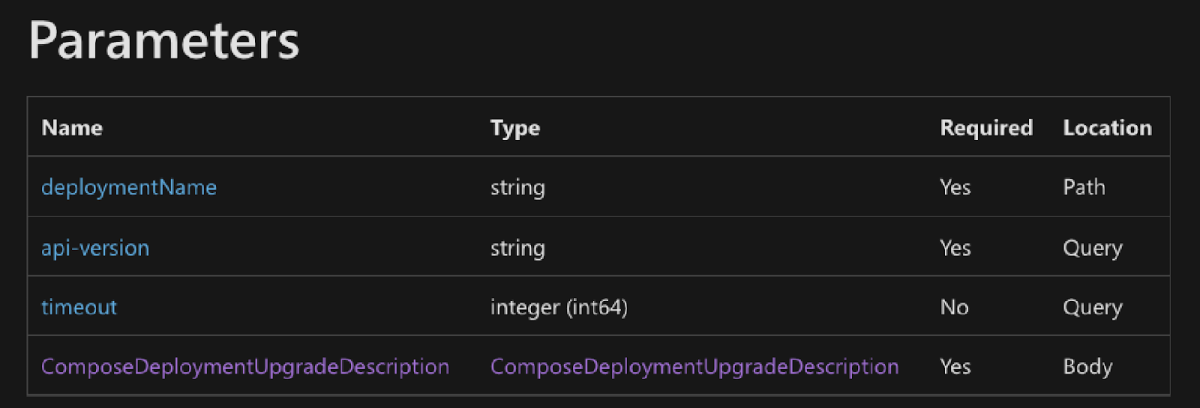The height and width of the screenshot is (408, 1200).
Task: Click the Yes cell in api-version row
Action: (955, 247)
